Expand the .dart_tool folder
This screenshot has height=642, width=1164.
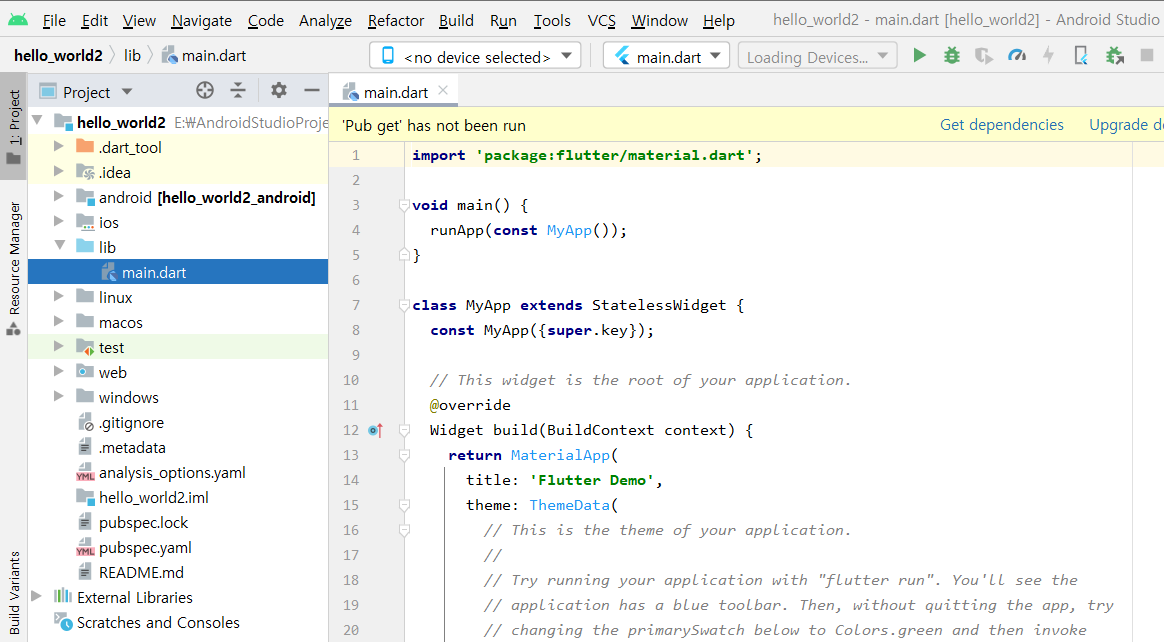tap(59, 146)
